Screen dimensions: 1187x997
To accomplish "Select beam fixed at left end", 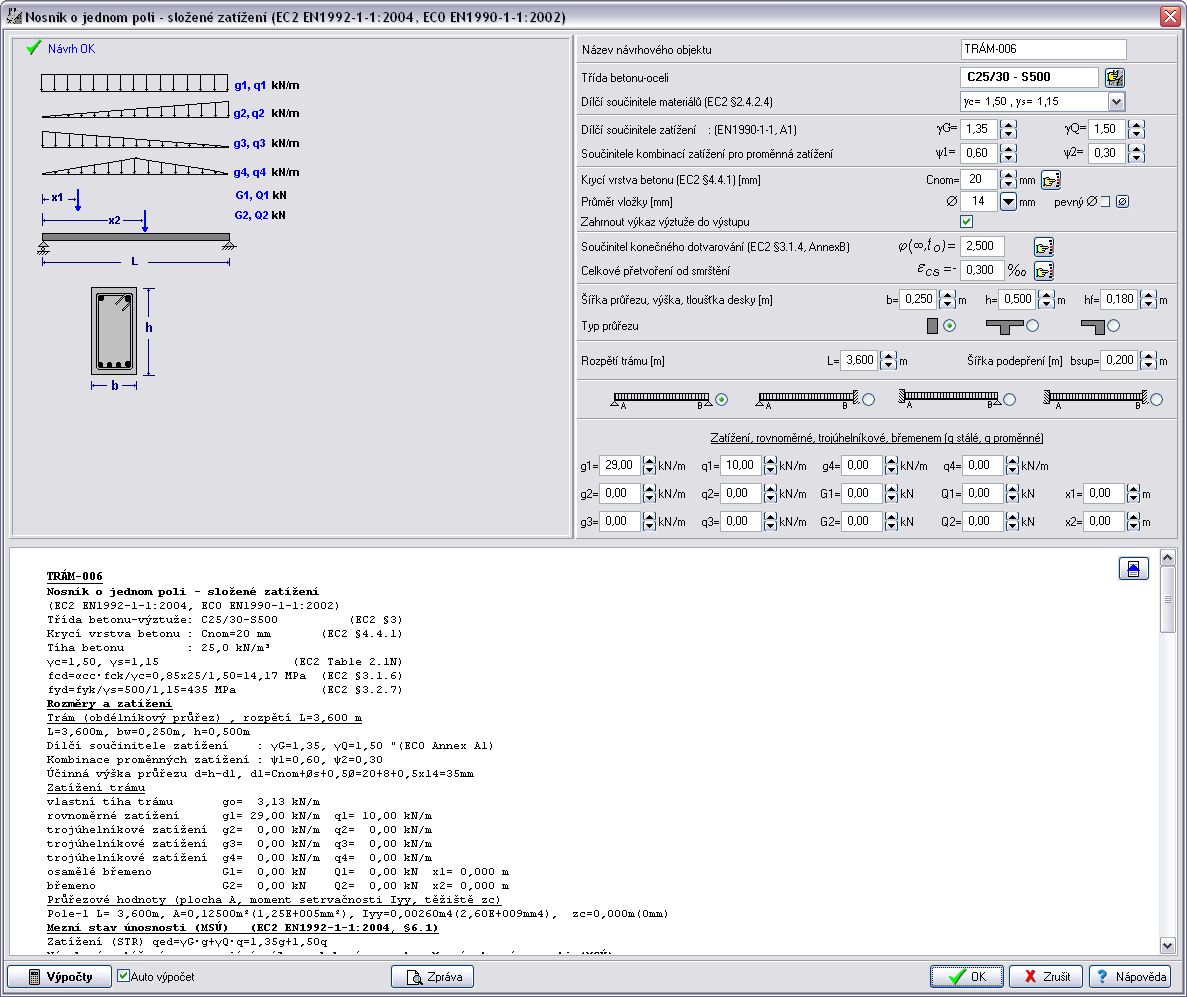I will point(1009,399).
